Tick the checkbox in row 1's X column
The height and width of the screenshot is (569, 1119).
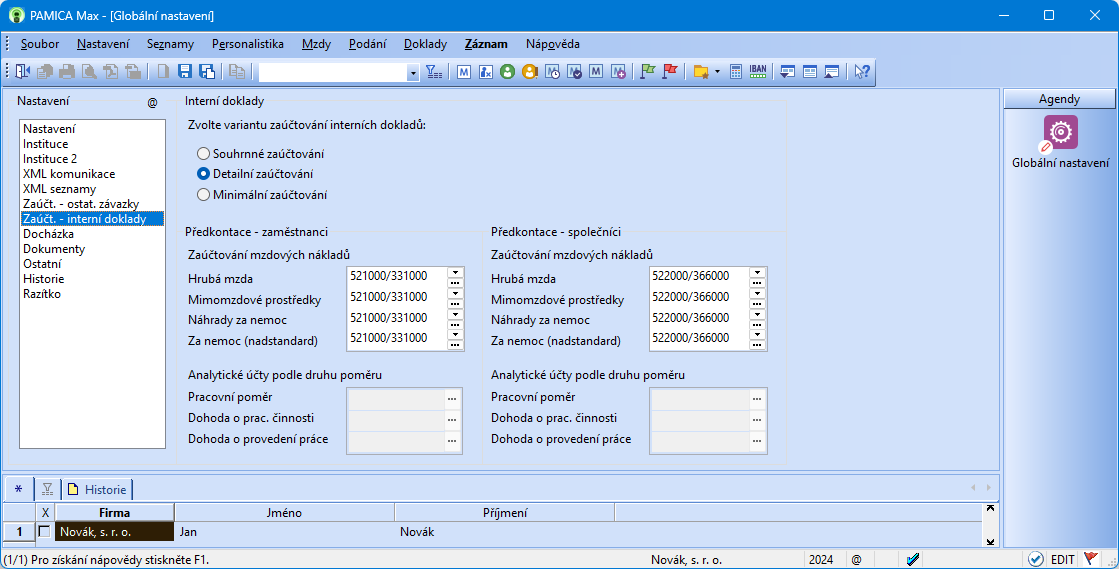click(44, 532)
